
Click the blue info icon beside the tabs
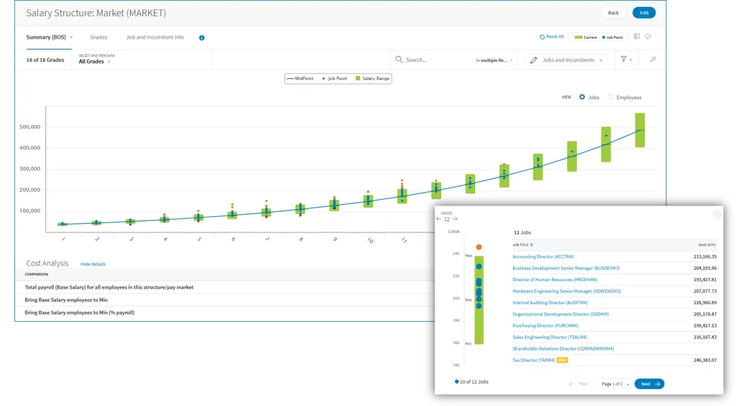(202, 38)
